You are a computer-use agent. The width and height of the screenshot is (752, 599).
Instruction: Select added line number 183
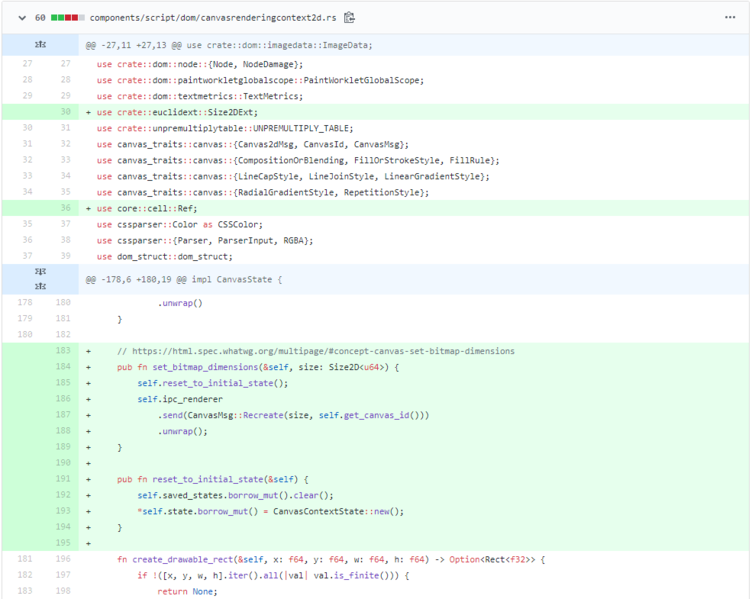63,351
